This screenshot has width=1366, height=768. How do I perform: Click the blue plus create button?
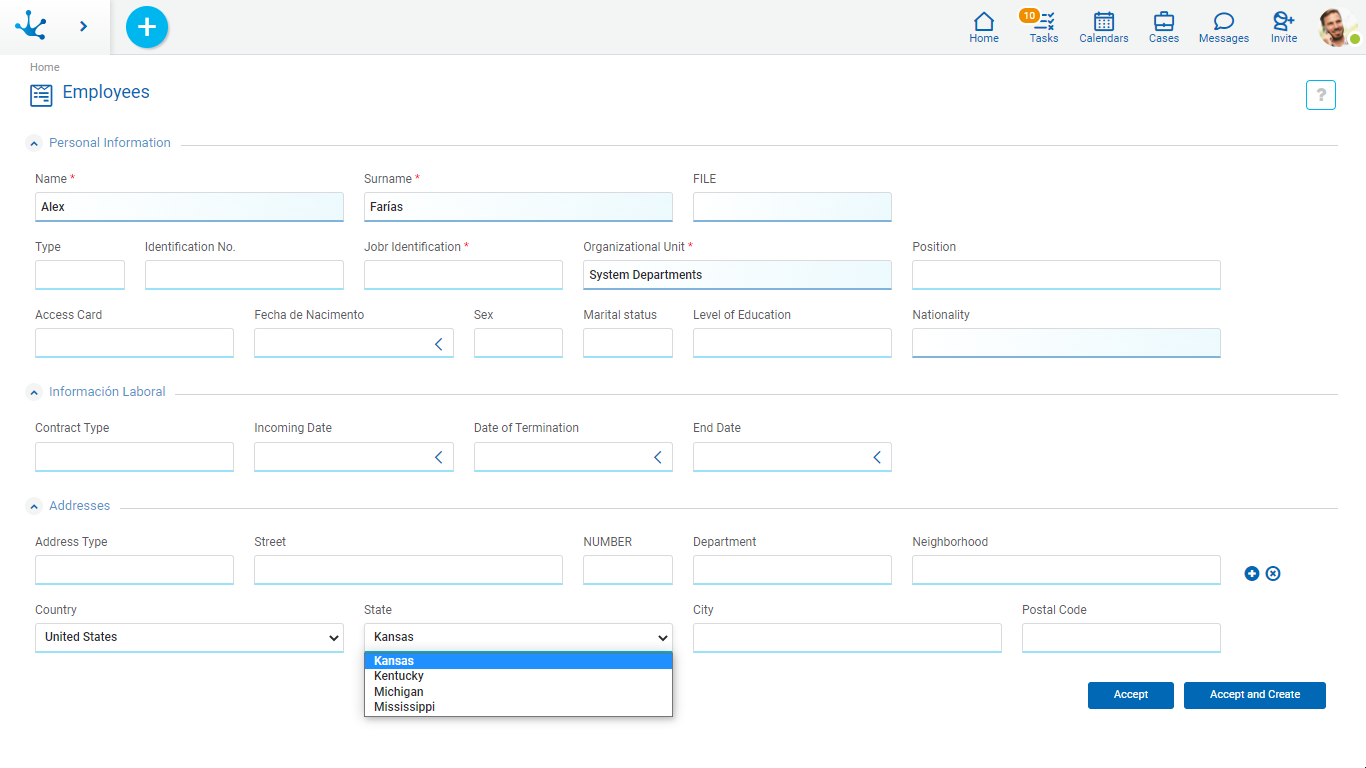pyautogui.click(x=147, y=27)
